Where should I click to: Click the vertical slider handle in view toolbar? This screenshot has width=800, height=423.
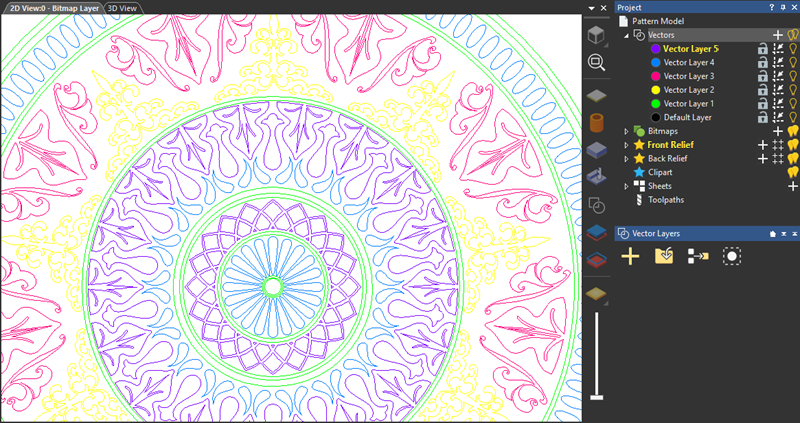click(x=596, y=397)
